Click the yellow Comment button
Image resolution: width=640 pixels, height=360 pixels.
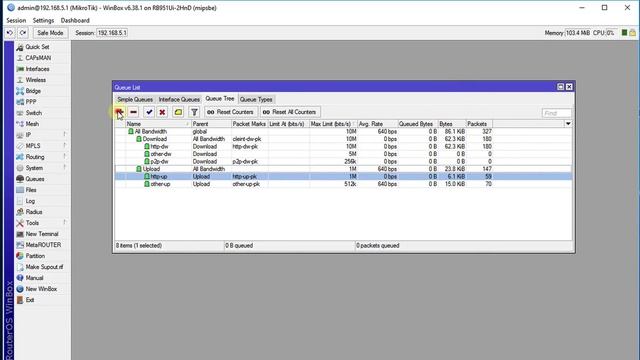pyautogui.click(x=178, y=112)
